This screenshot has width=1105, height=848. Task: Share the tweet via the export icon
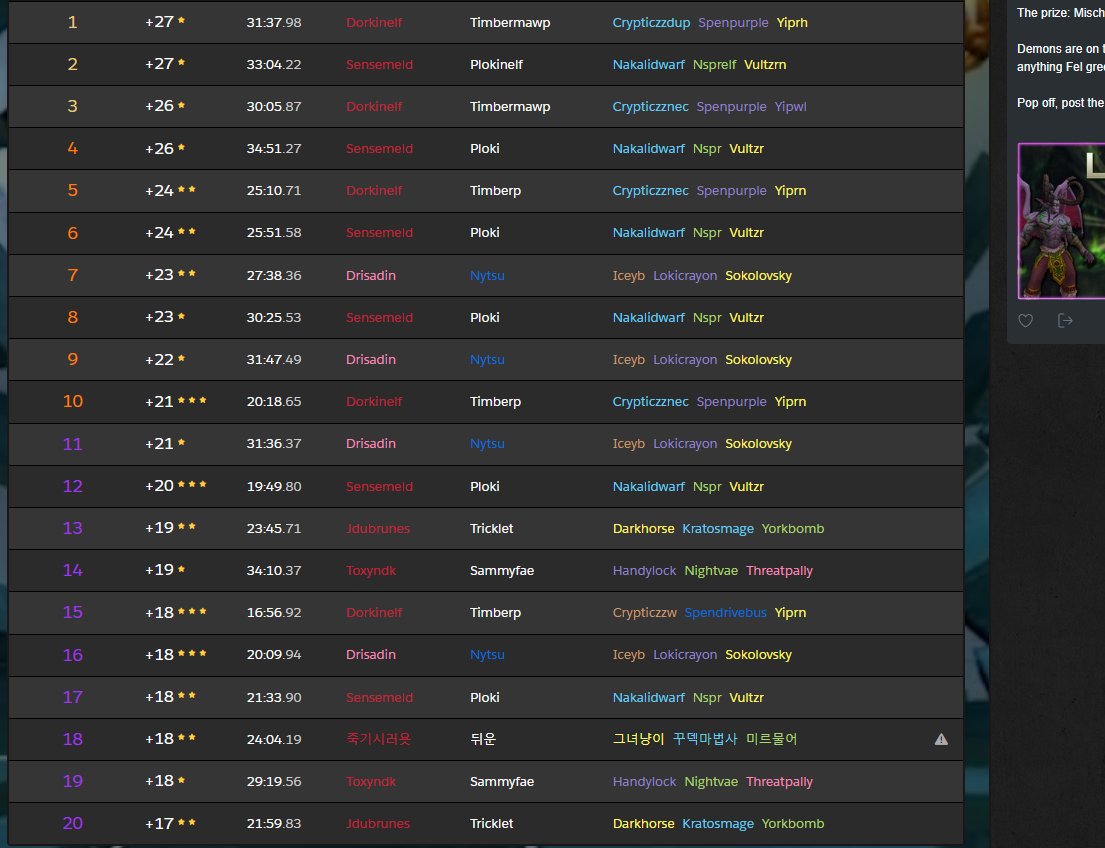click(x=1065, y=320)
